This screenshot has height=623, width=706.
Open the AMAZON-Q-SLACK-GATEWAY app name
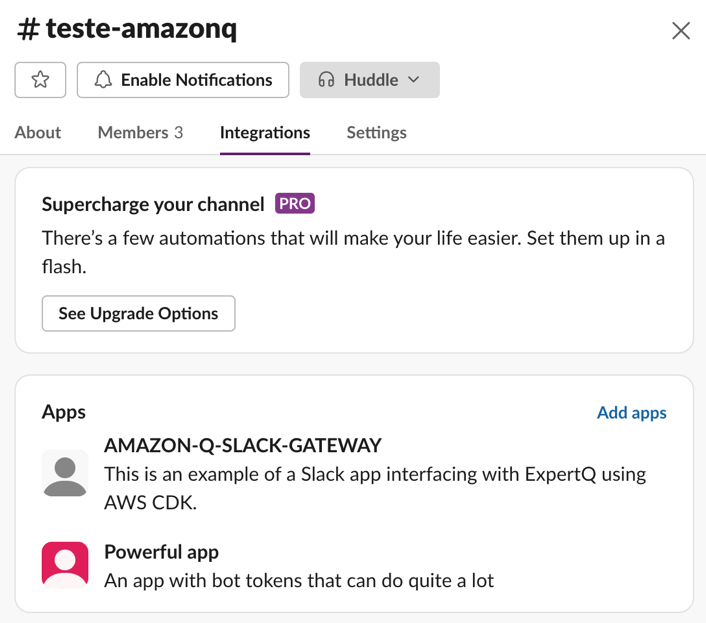pyautogui.click(x=243, y=446)
